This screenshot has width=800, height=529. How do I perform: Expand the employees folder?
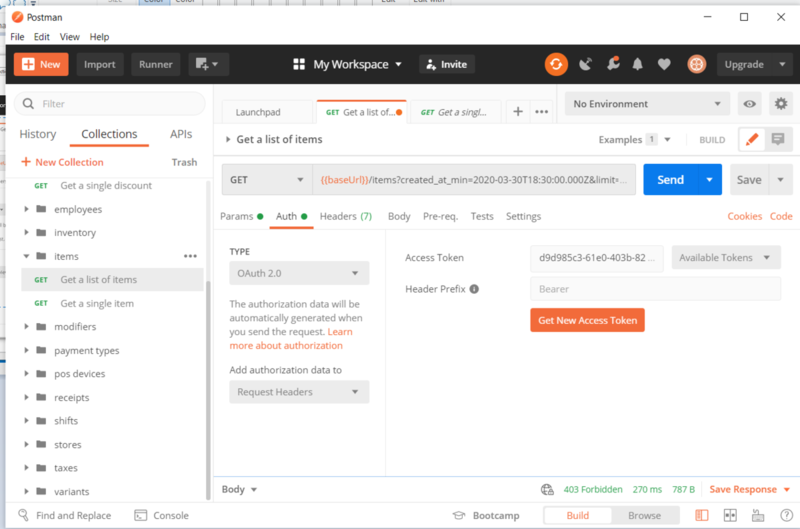pos(27,210)
